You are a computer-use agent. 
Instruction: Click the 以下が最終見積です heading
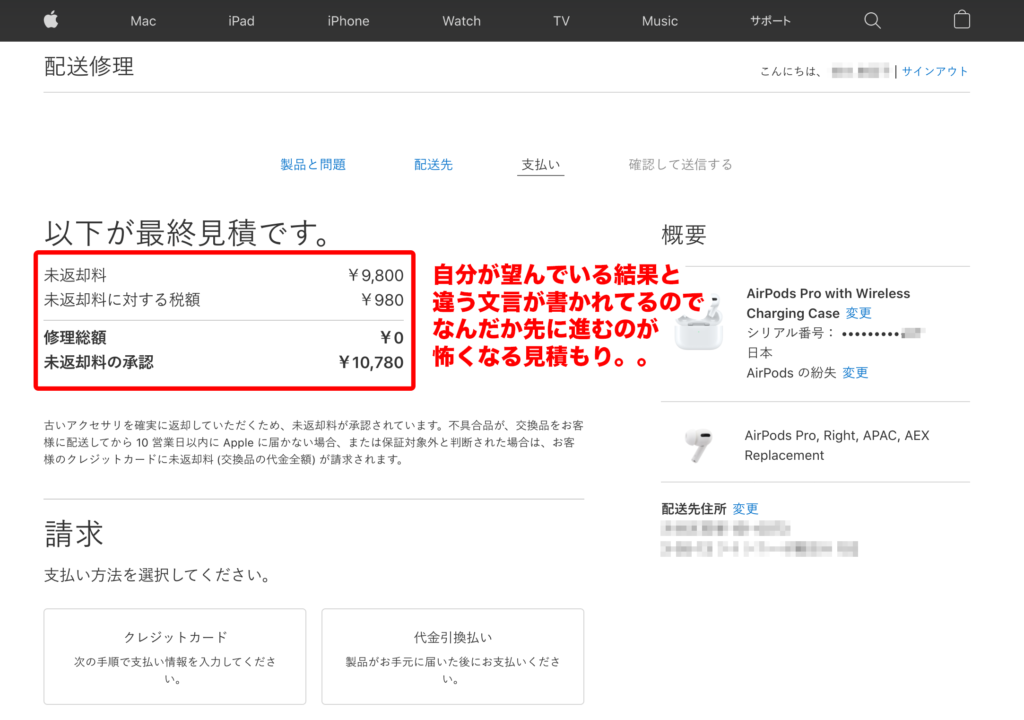pos(189,233)
